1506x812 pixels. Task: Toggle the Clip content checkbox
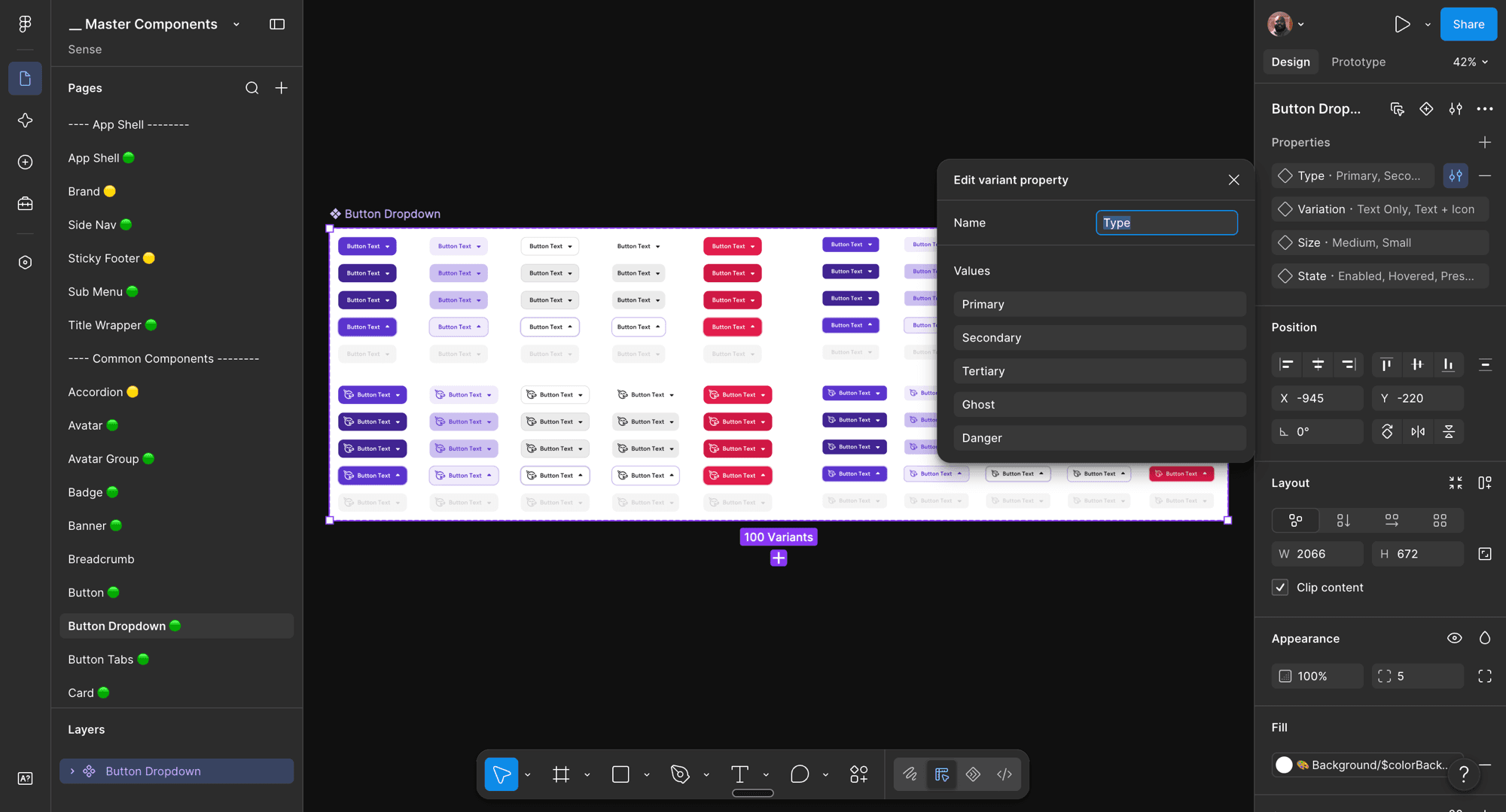pyautogui.click(x=1280, y=588)
